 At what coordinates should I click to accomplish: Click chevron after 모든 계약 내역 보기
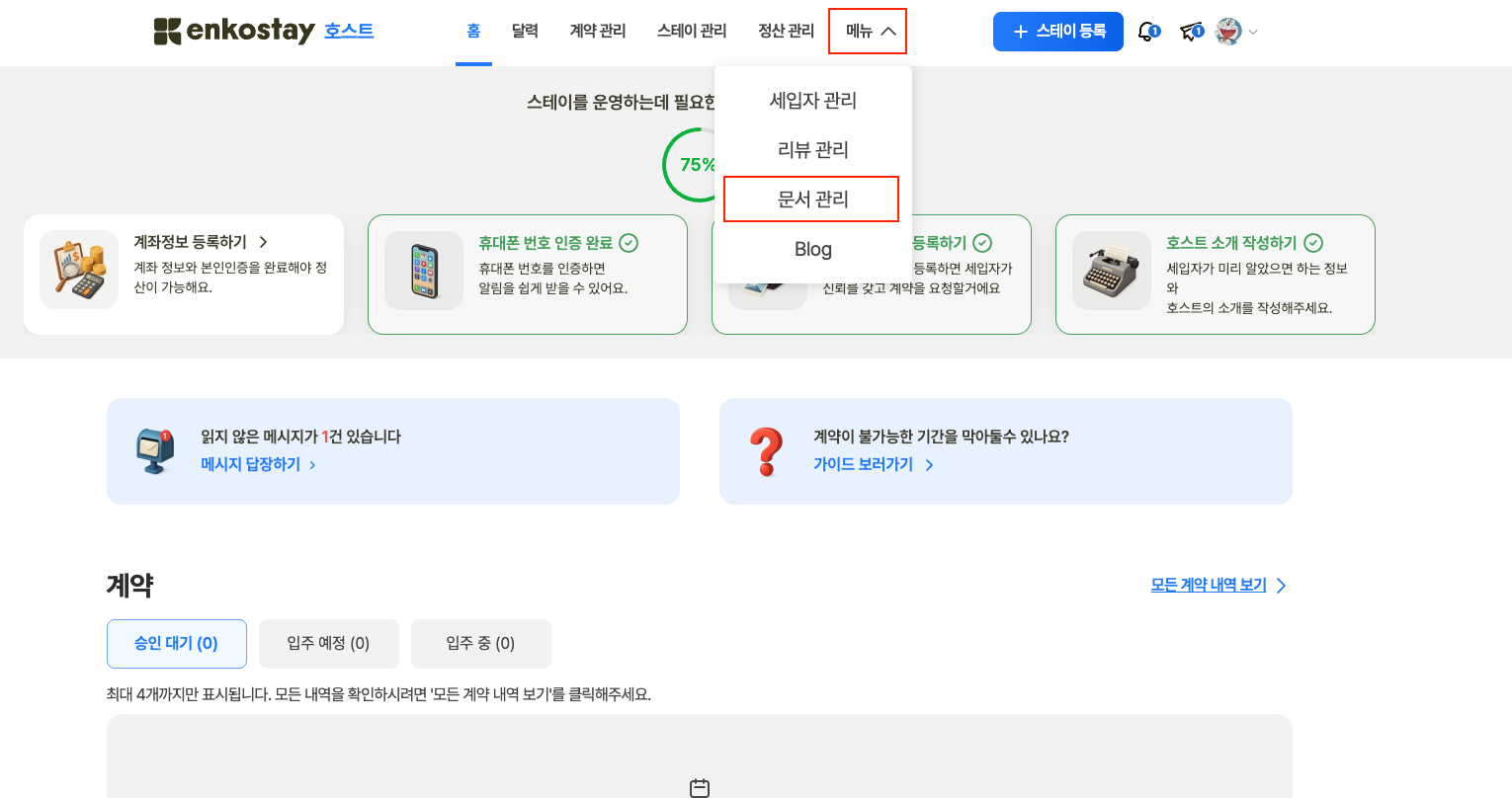click(x=1281, y=586)
